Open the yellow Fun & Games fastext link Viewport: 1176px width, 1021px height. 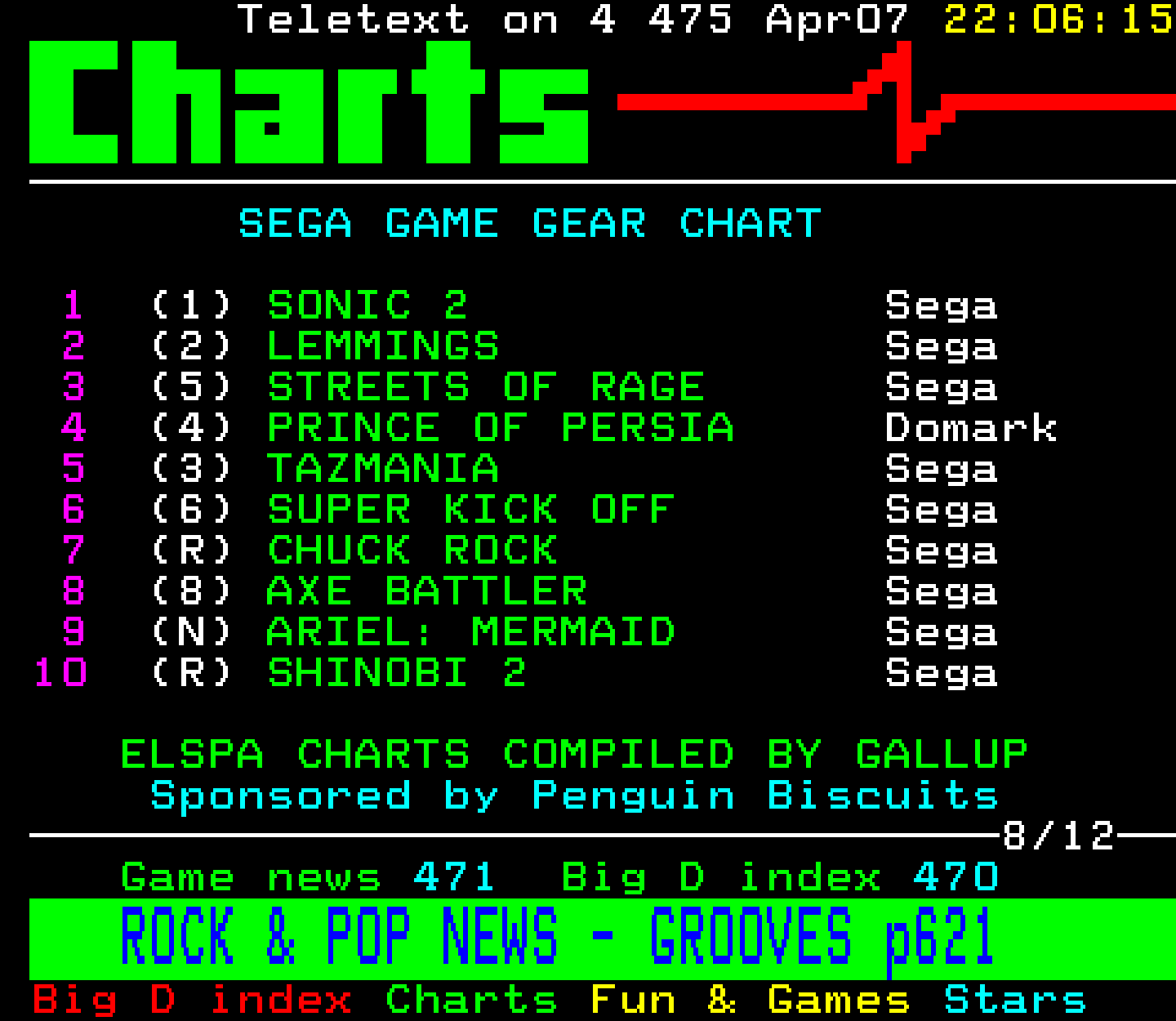pyautogui.click(x=750, y=1000)
